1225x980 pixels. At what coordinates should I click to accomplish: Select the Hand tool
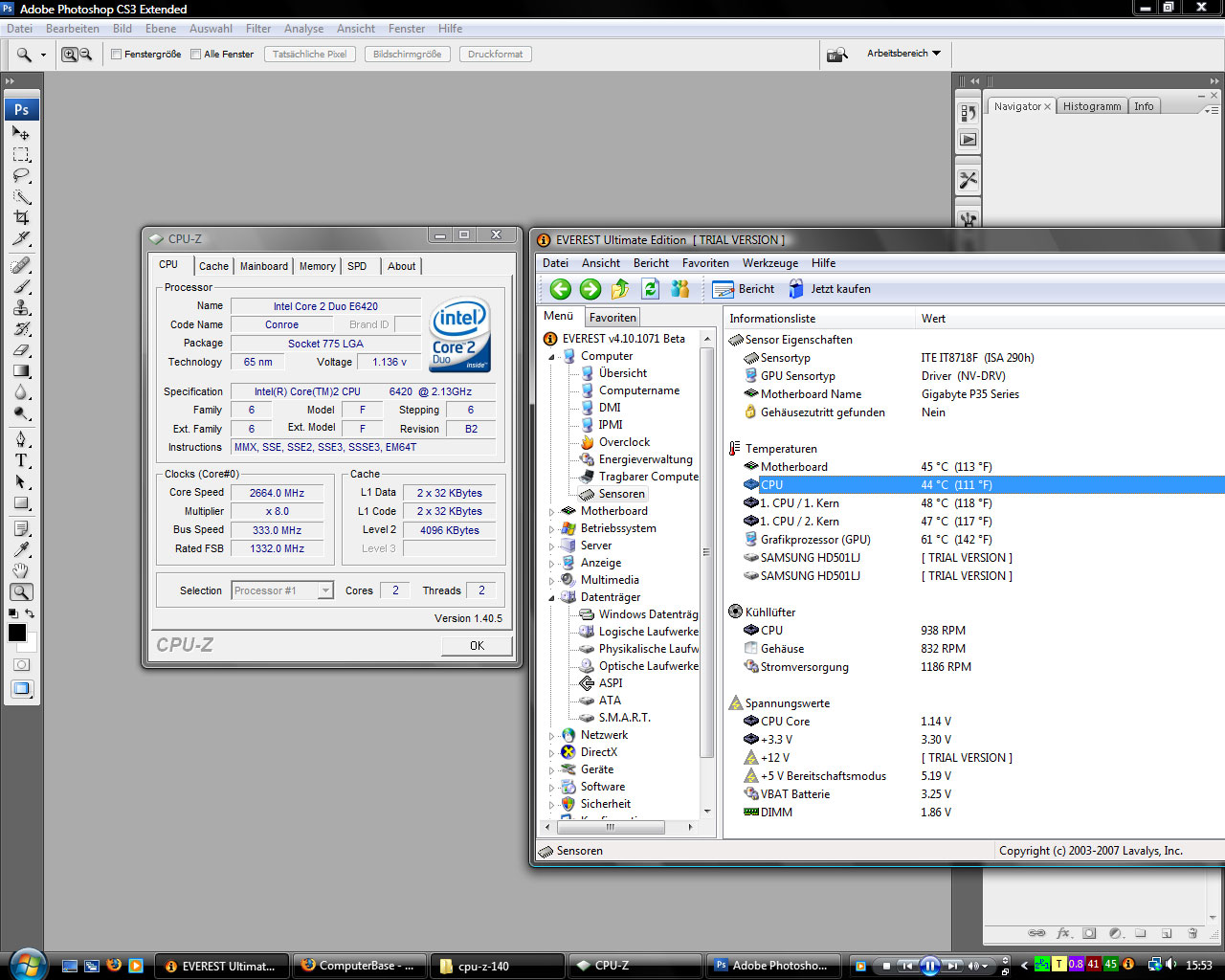coord(21,570)
